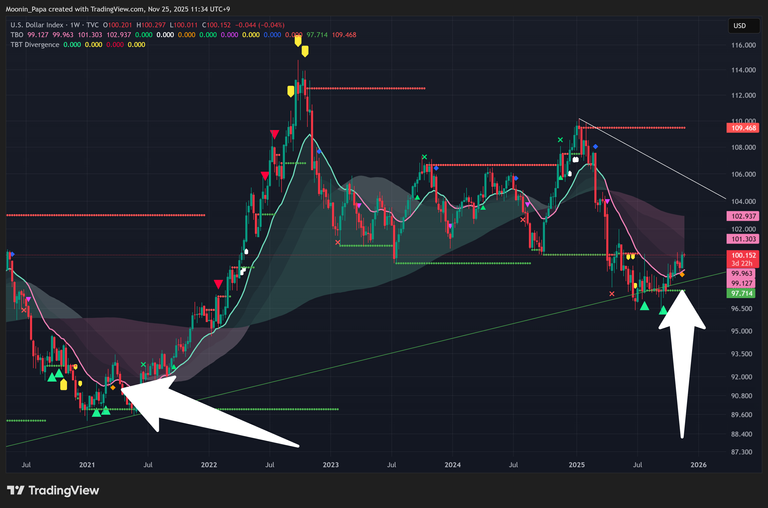Select the orange diamond marker near current price
This screenshot has height=508, width=768.
pos(682,273)
